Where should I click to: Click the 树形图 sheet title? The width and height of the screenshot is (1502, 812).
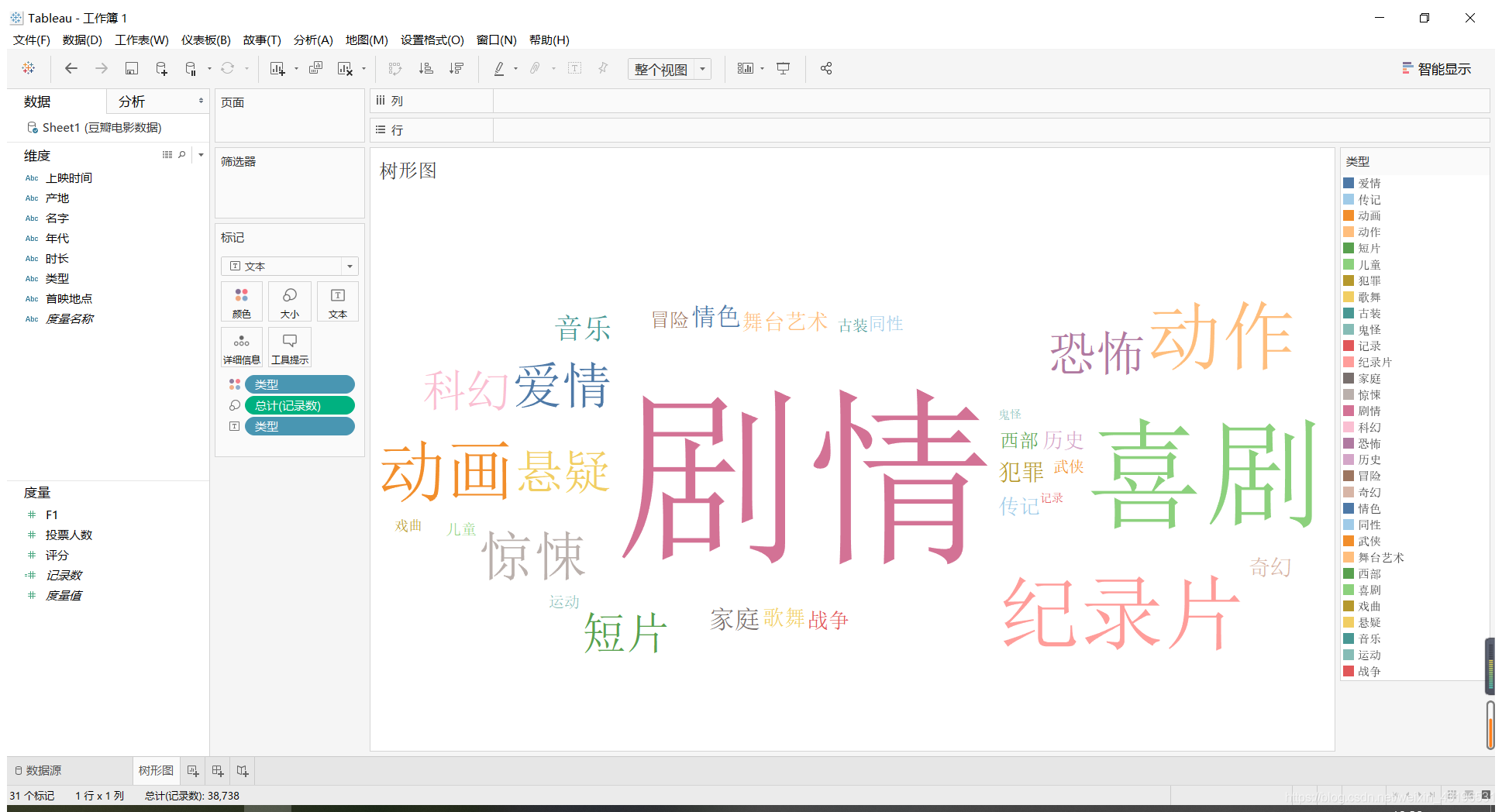pyautogui.click(x=408, y=170)
